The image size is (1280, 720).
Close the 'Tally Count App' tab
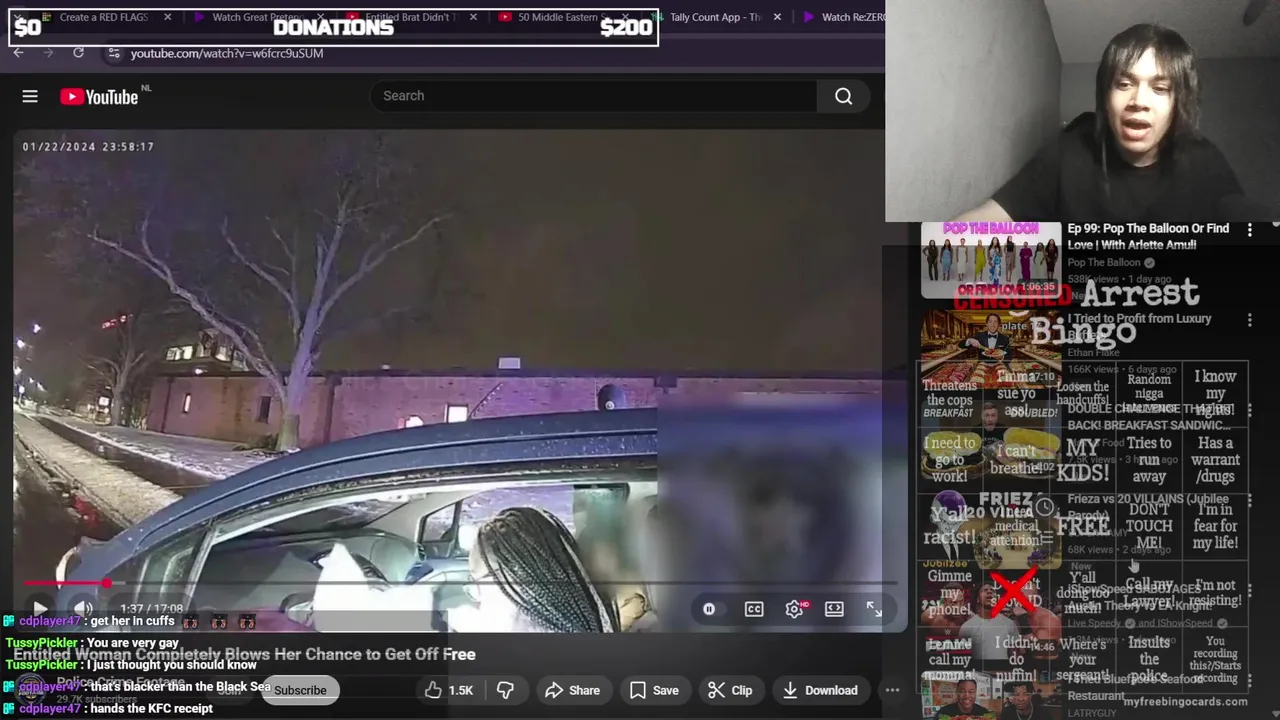(777, 17)
